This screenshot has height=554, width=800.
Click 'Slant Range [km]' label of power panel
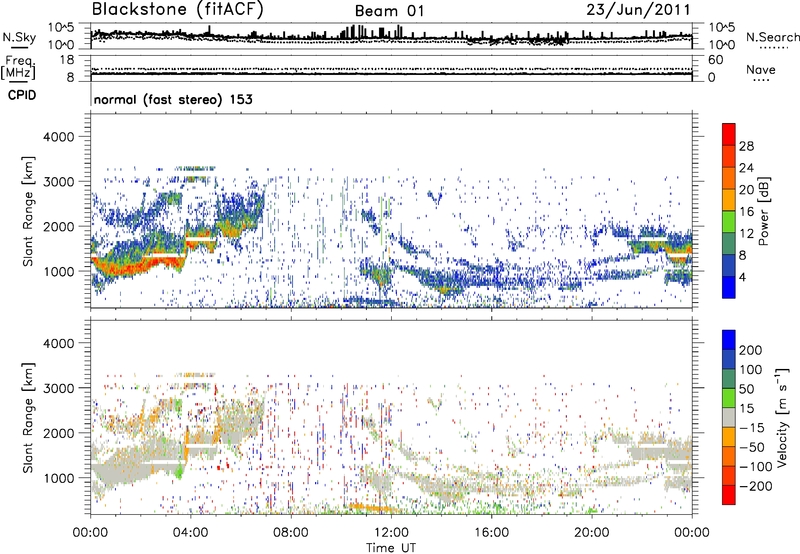click(x=28, y=211)
